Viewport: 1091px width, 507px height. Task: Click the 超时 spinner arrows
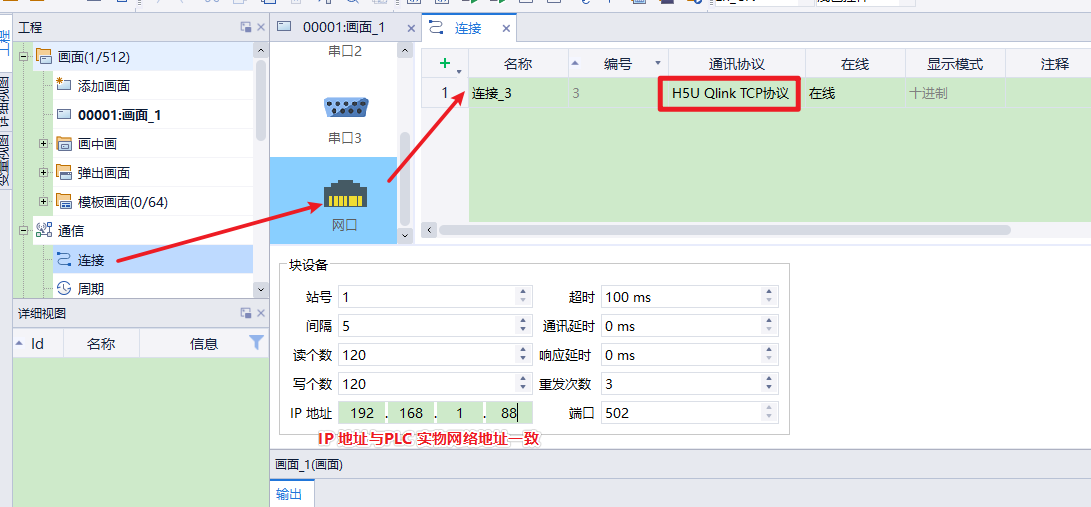tap(769, 297)
